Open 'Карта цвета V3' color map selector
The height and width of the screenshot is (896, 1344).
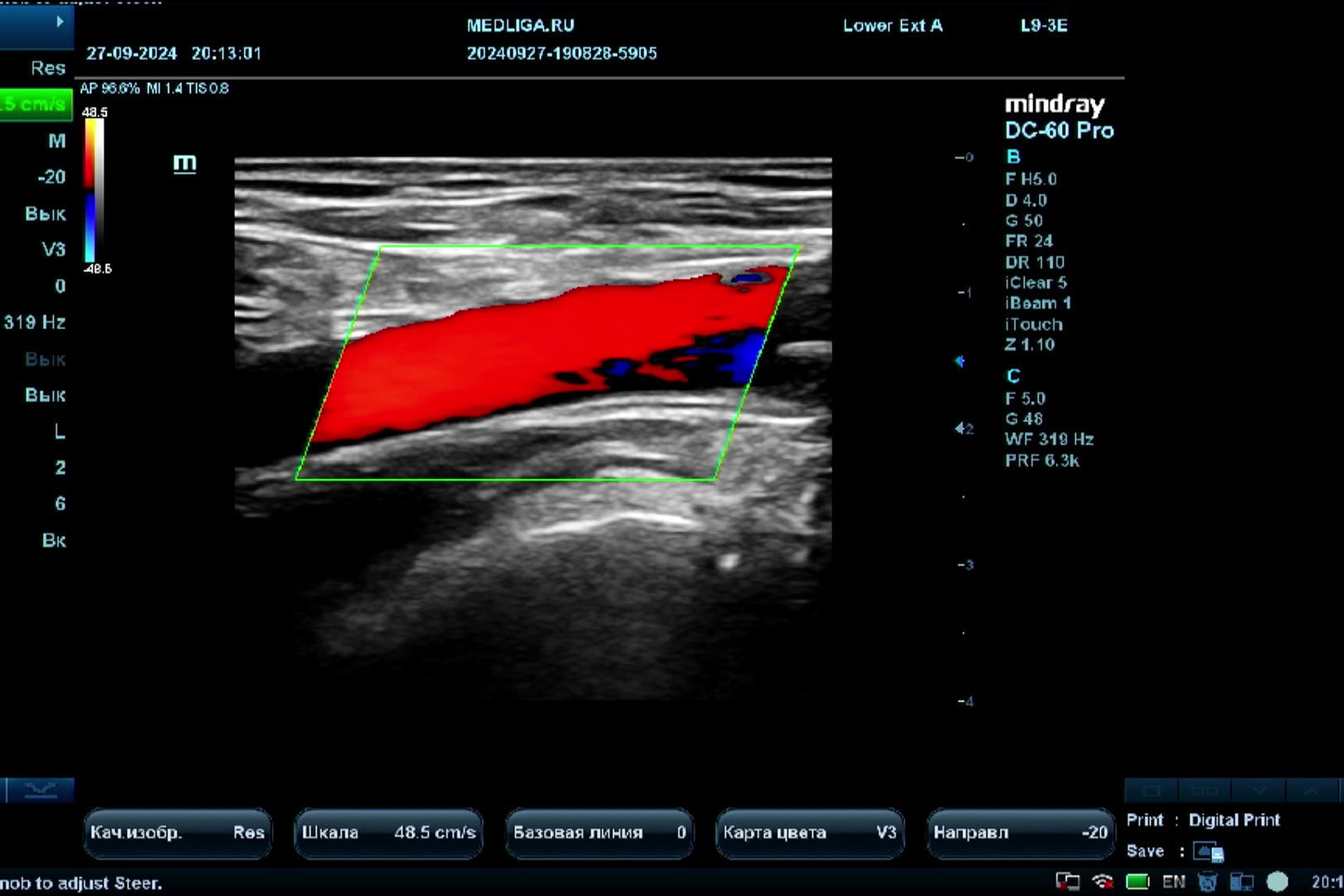(809, 833)
